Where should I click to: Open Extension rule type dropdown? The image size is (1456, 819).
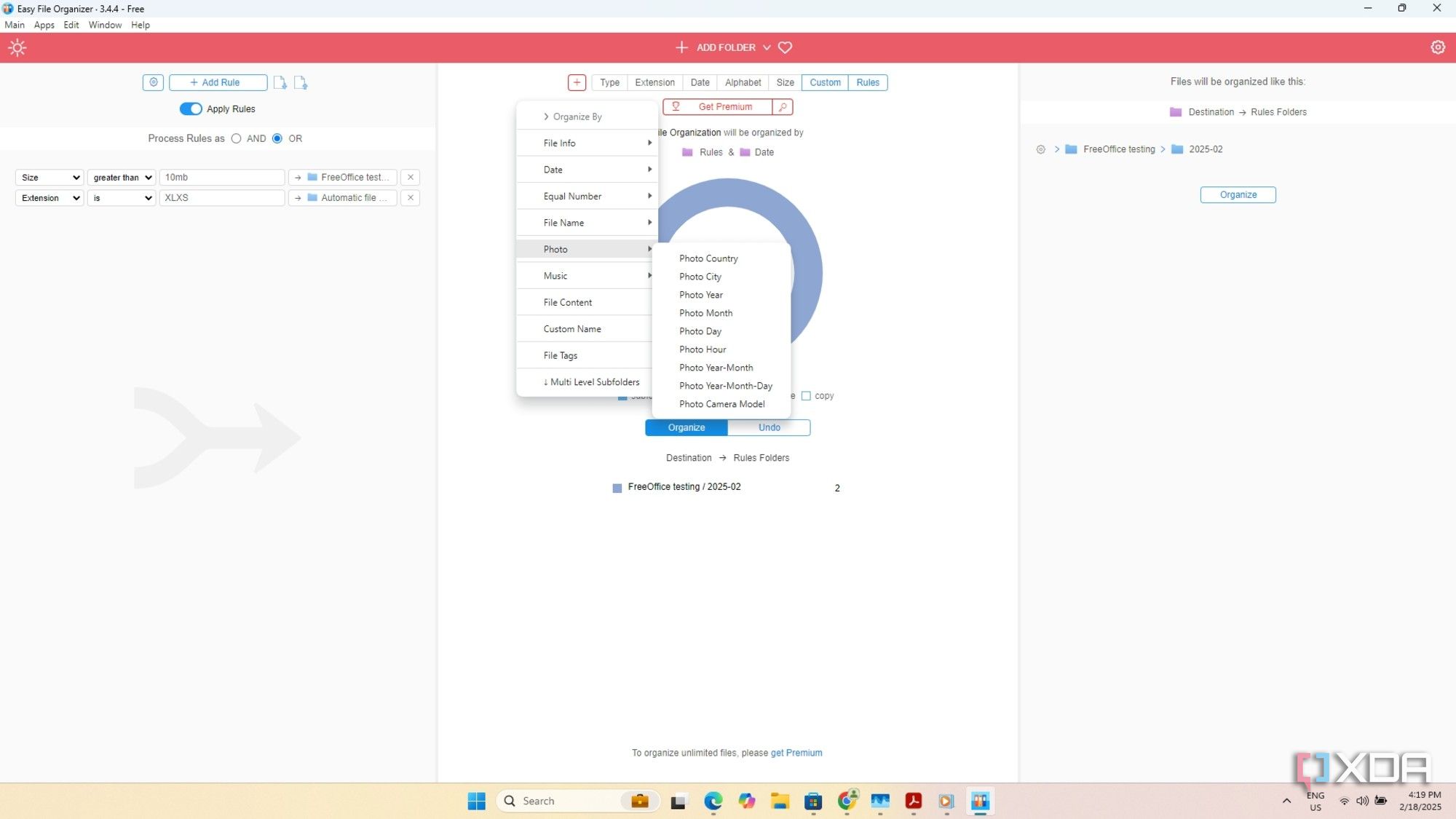(50, 198)
